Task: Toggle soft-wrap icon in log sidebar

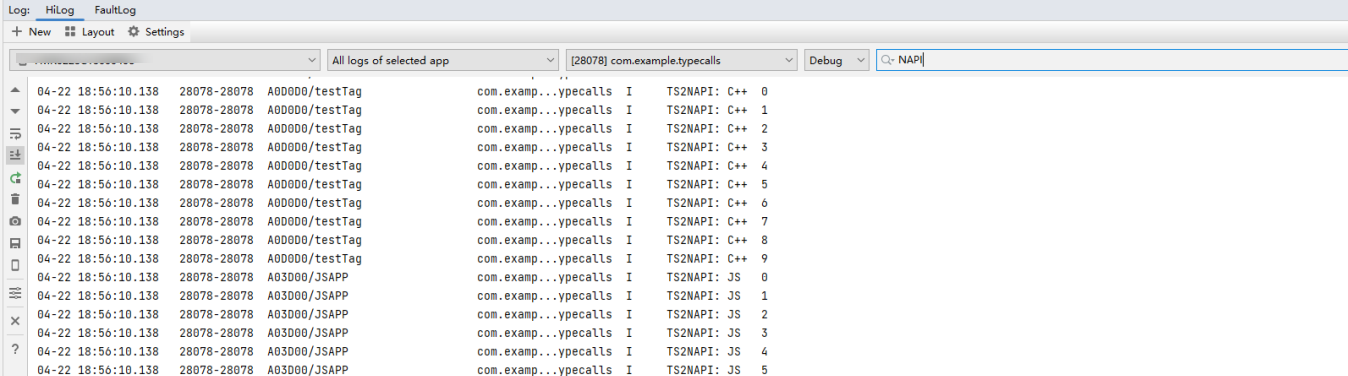Action: coord(15,133)
